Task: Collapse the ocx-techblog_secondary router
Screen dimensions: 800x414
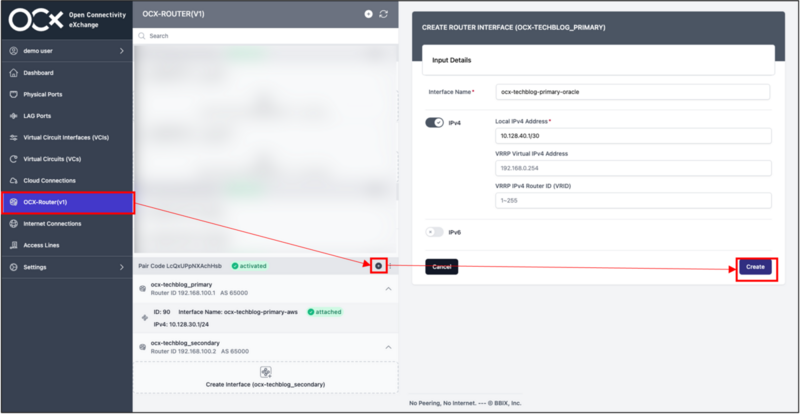Action: click(388, 347)
